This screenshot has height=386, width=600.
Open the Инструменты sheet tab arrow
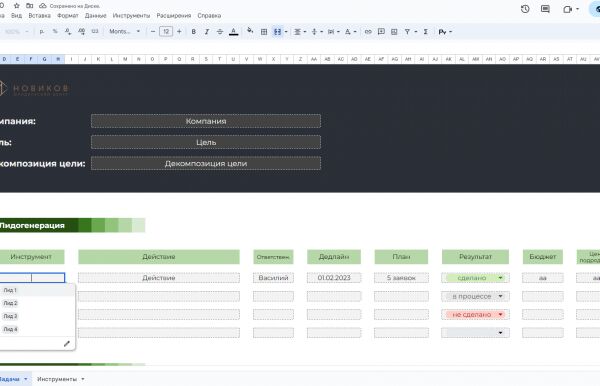(x=83, y=379)
